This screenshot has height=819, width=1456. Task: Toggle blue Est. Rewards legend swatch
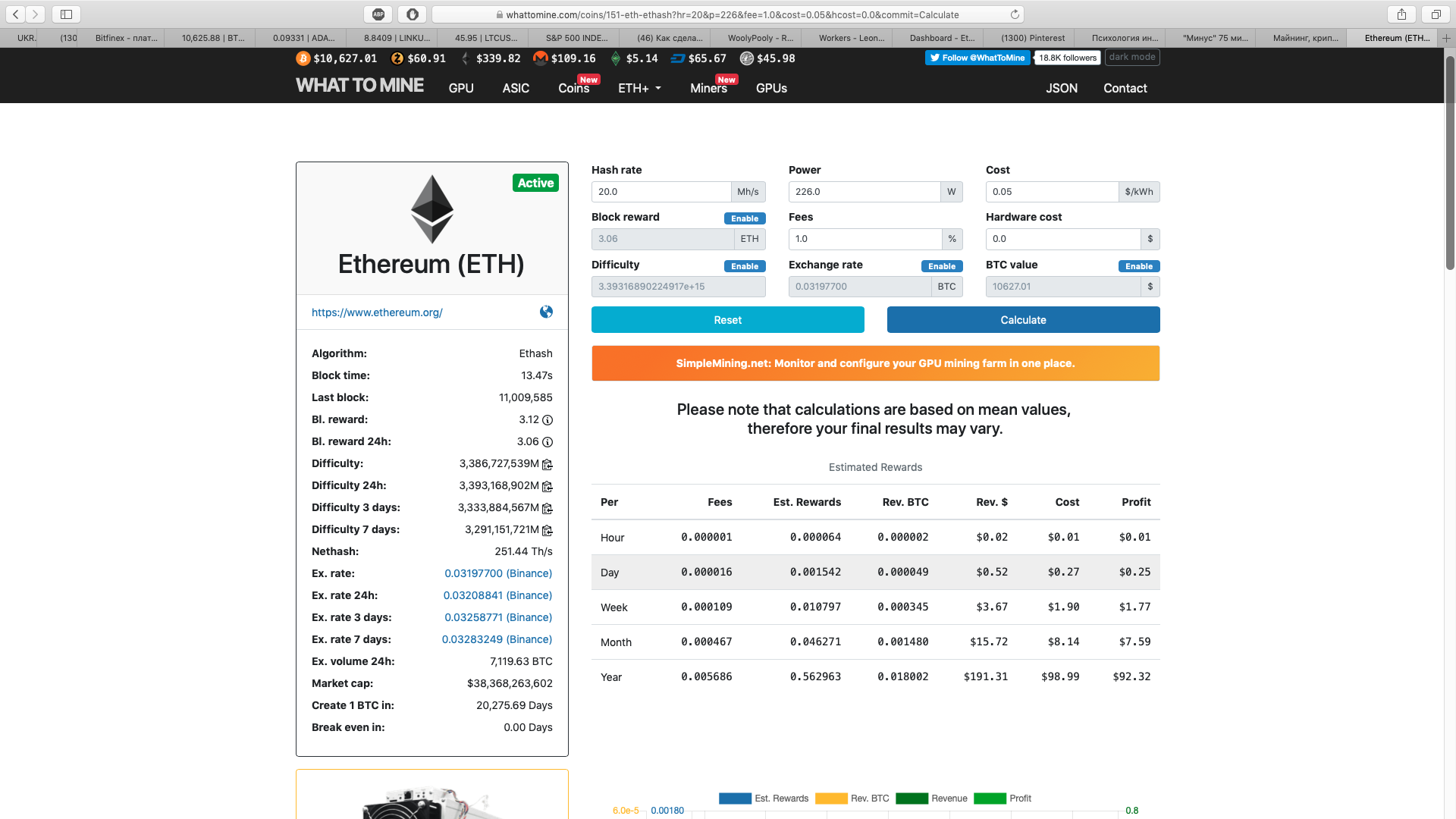[735, 799]
